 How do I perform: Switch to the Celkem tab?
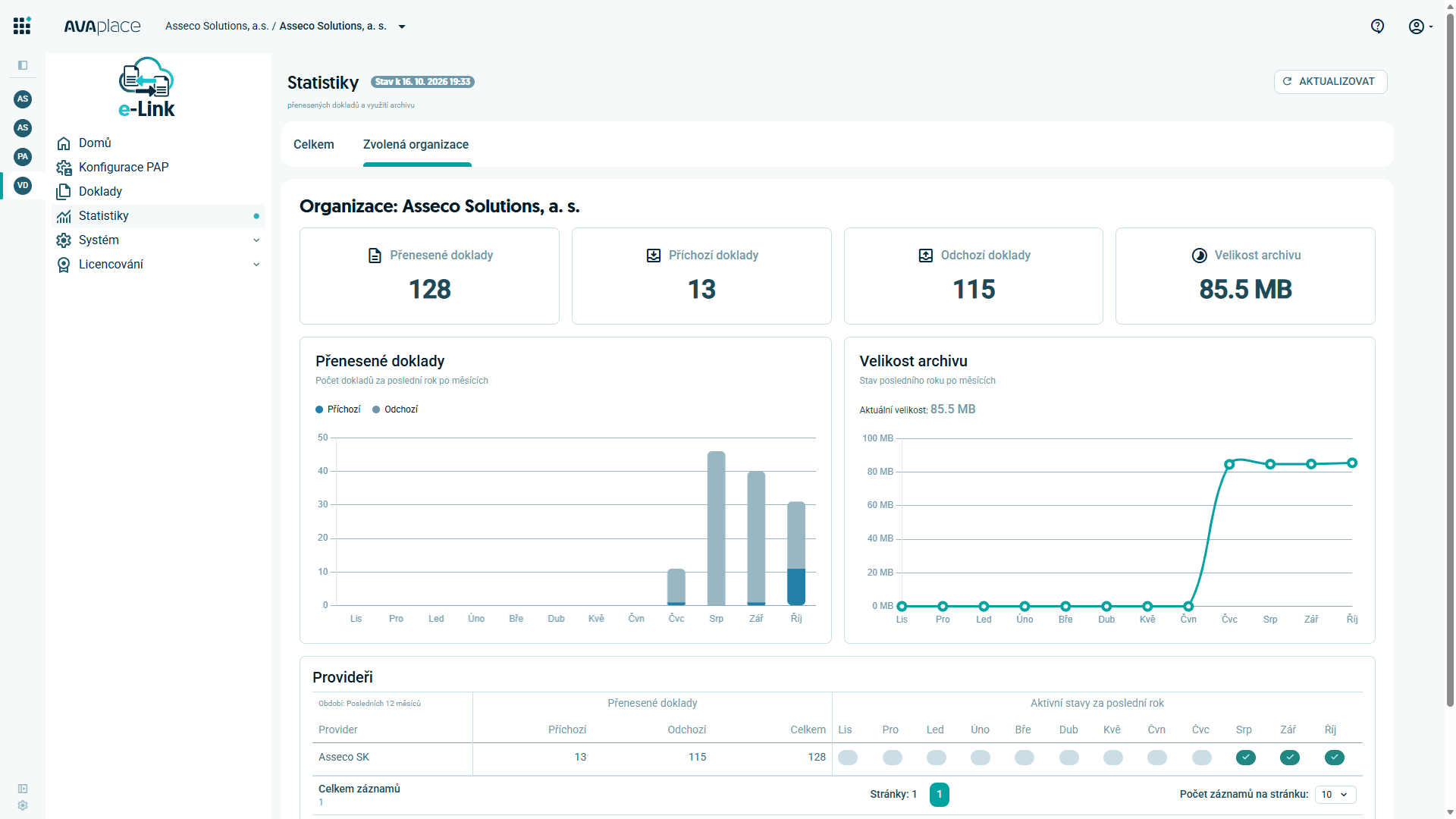click(x=314, y=145)
